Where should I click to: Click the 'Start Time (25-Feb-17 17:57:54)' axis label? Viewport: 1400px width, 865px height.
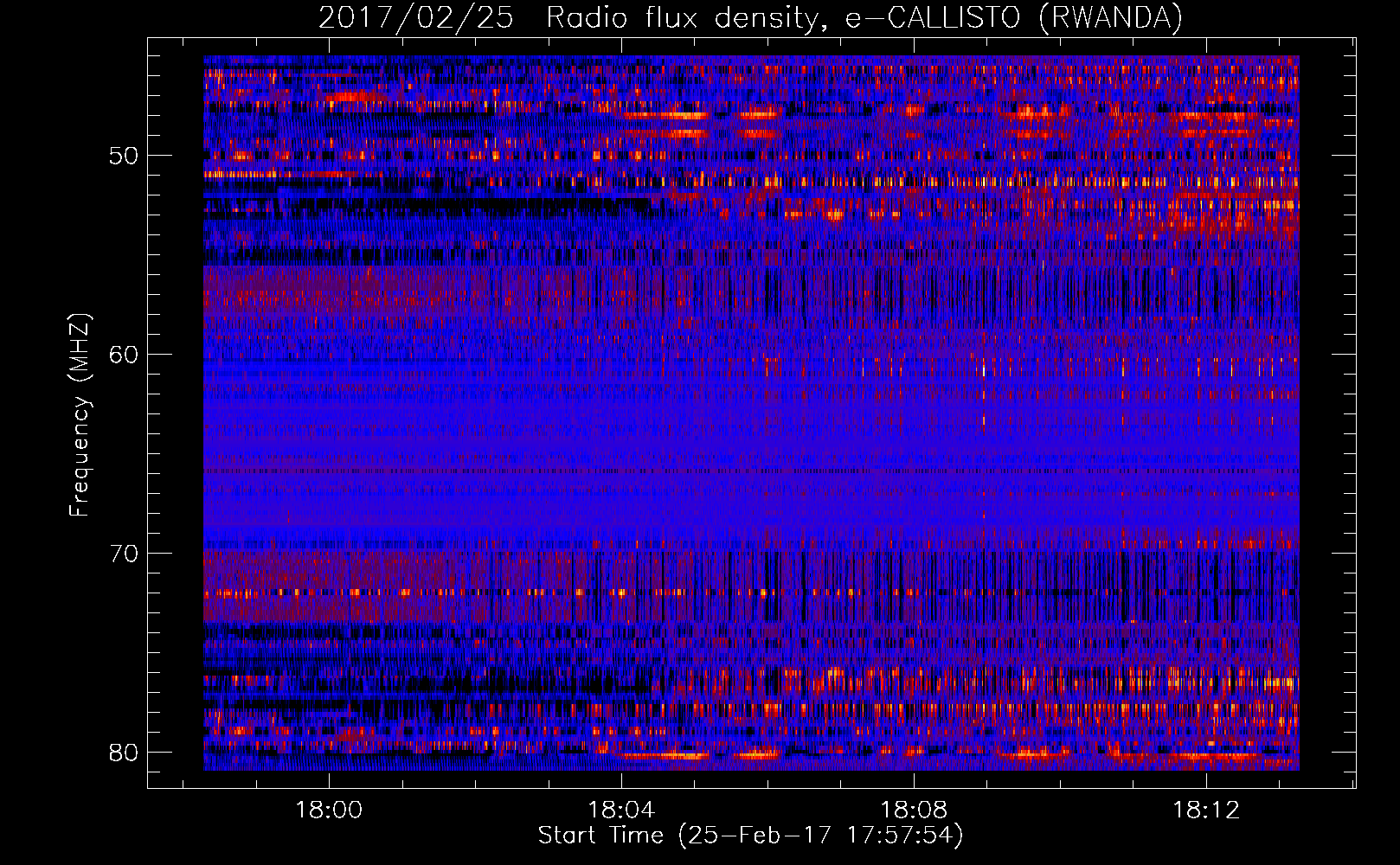(x=750, y=835)
